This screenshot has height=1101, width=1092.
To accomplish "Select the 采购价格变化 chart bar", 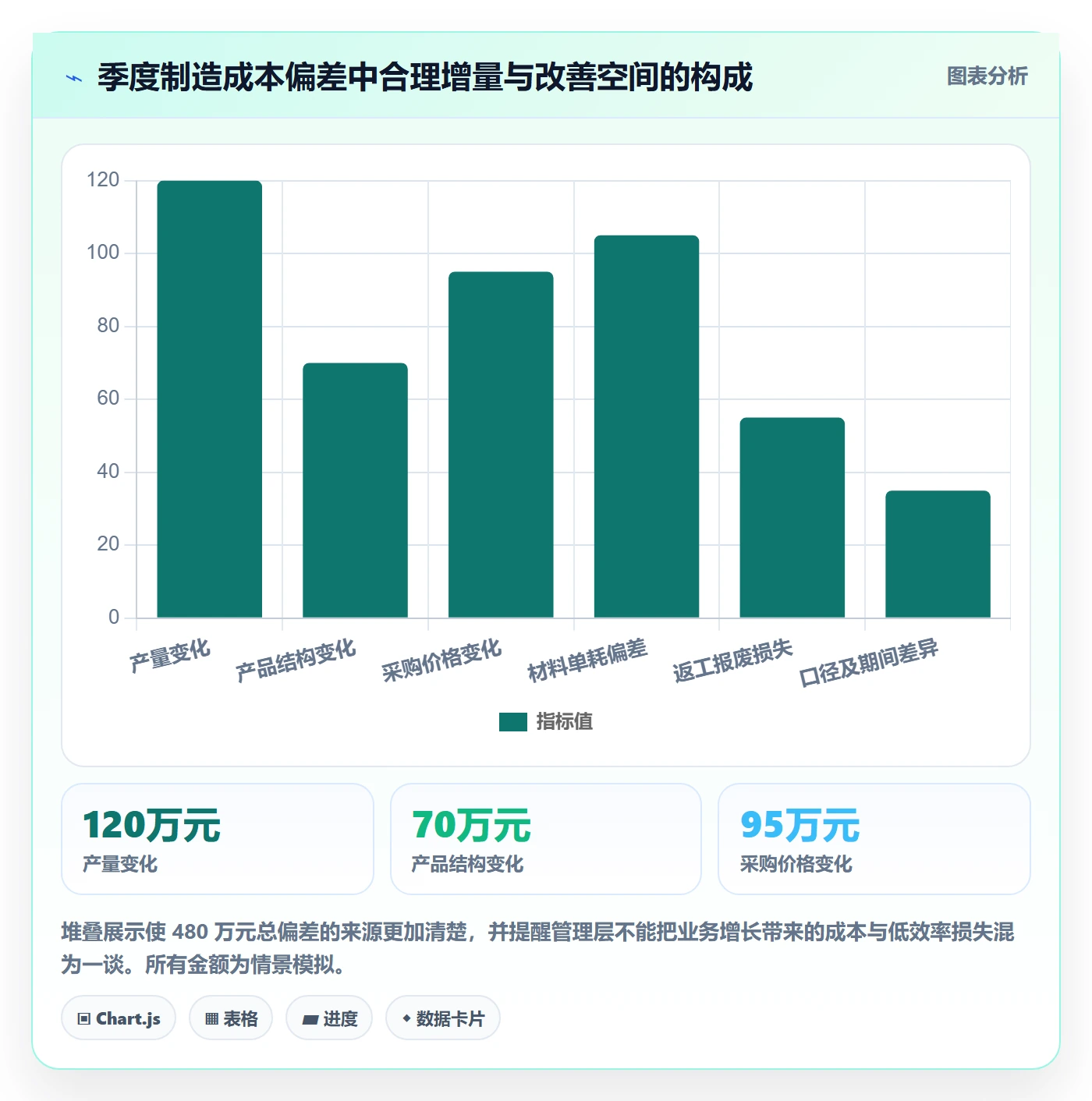I will pyautogui.click(x=501, y=445).
